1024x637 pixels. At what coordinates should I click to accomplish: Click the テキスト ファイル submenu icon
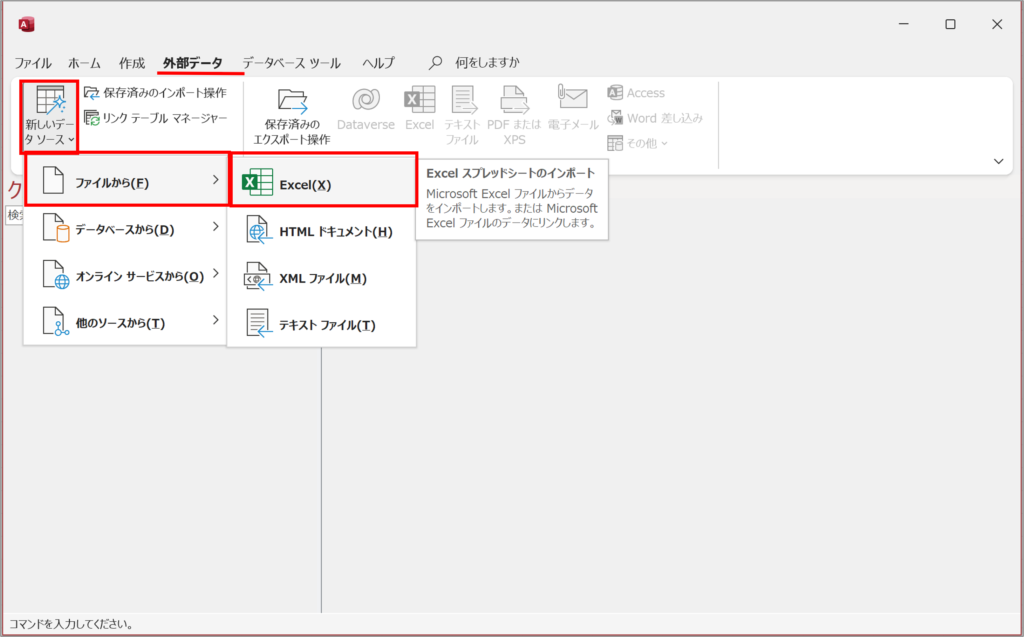(259, 323)
